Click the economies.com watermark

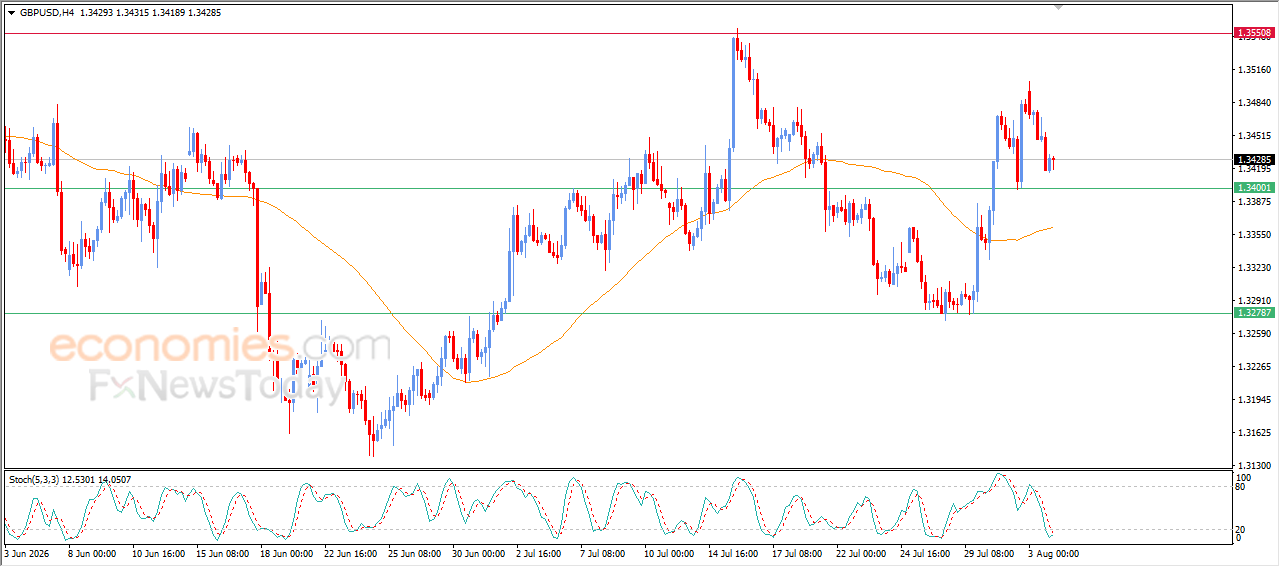pyautogui.click(x=220, y=346)
